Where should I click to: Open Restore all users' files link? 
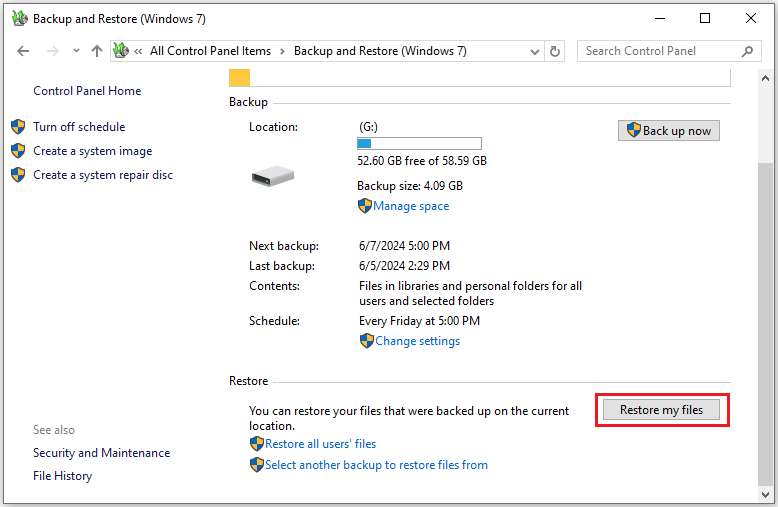click(x=321, y=444)
